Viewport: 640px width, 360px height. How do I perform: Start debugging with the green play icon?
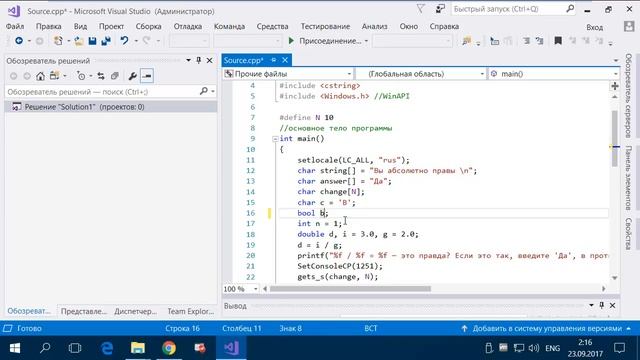pos(291,41)
